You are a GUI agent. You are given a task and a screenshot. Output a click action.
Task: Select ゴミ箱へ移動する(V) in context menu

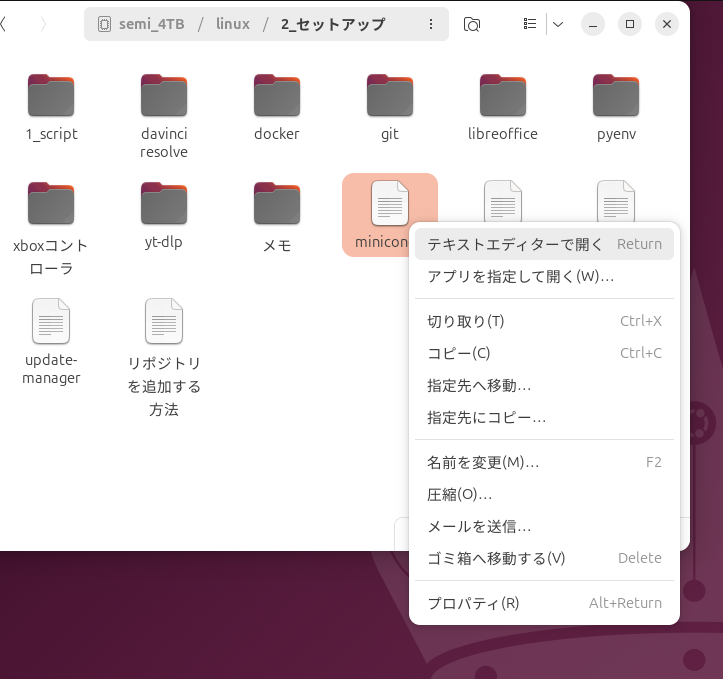coord(544,558)
